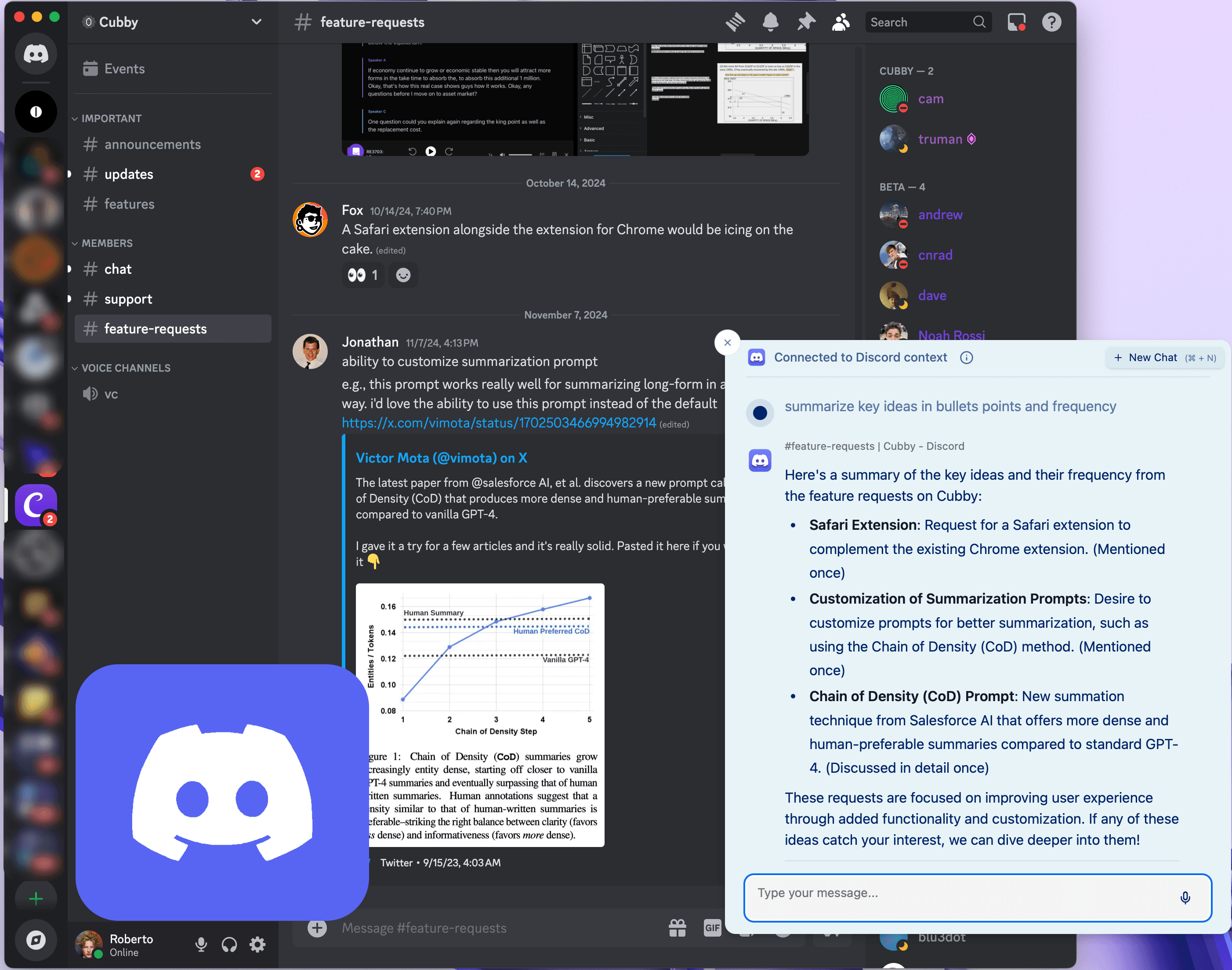
Task: Open the GIF picker button
Action: [712, 929]
